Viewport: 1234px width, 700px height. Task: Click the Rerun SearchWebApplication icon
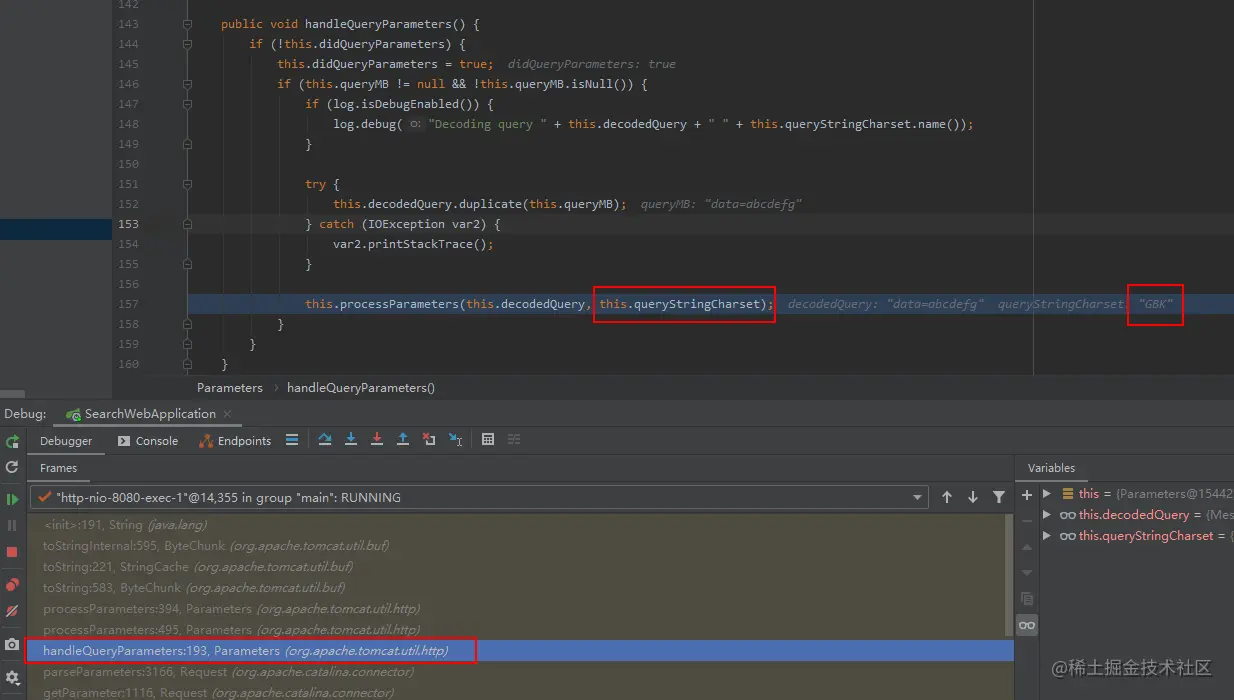(11, 442)
